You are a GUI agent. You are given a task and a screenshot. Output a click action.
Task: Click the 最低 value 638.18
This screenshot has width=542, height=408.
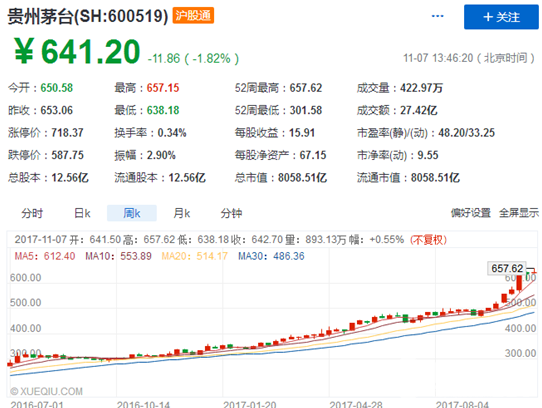click(163, 110)
